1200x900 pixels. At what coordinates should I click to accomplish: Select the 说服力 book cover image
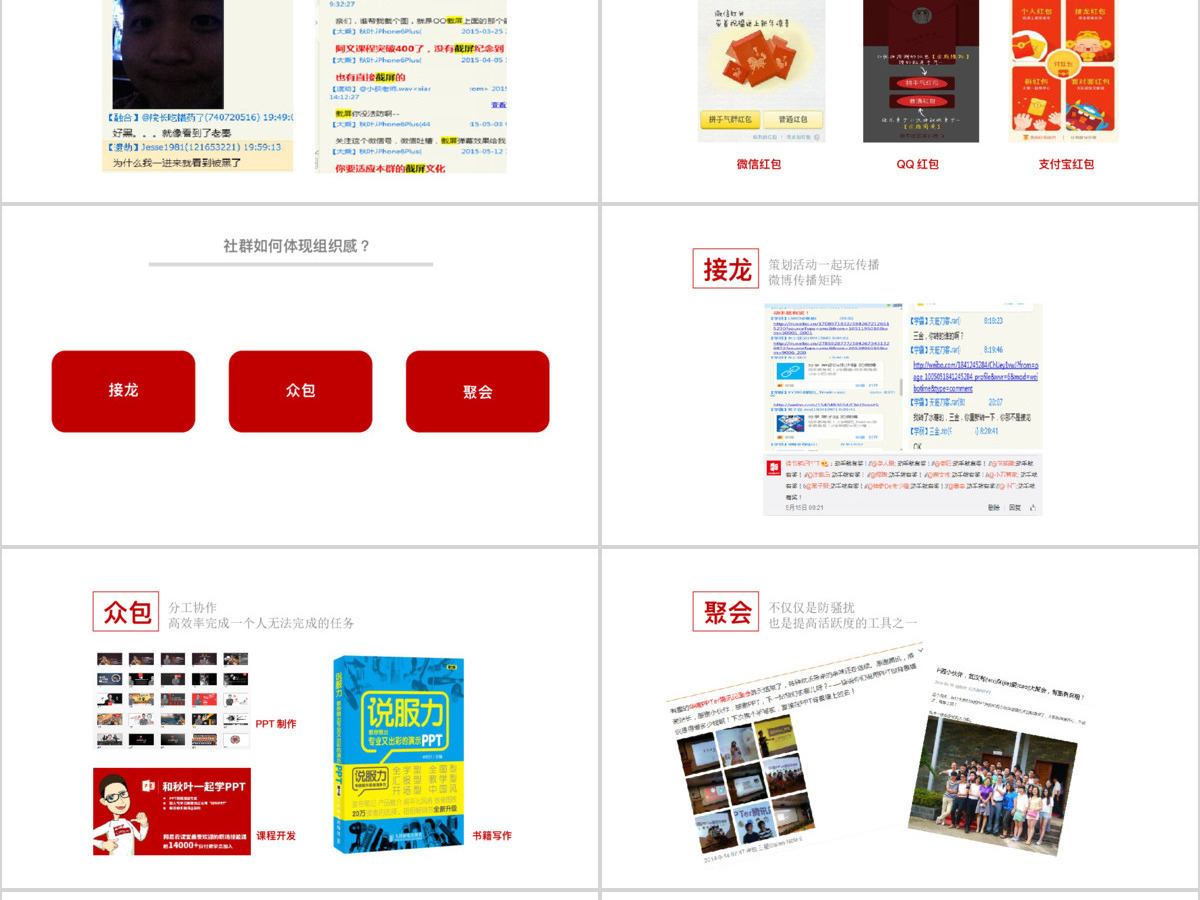[x=399, y=754]
